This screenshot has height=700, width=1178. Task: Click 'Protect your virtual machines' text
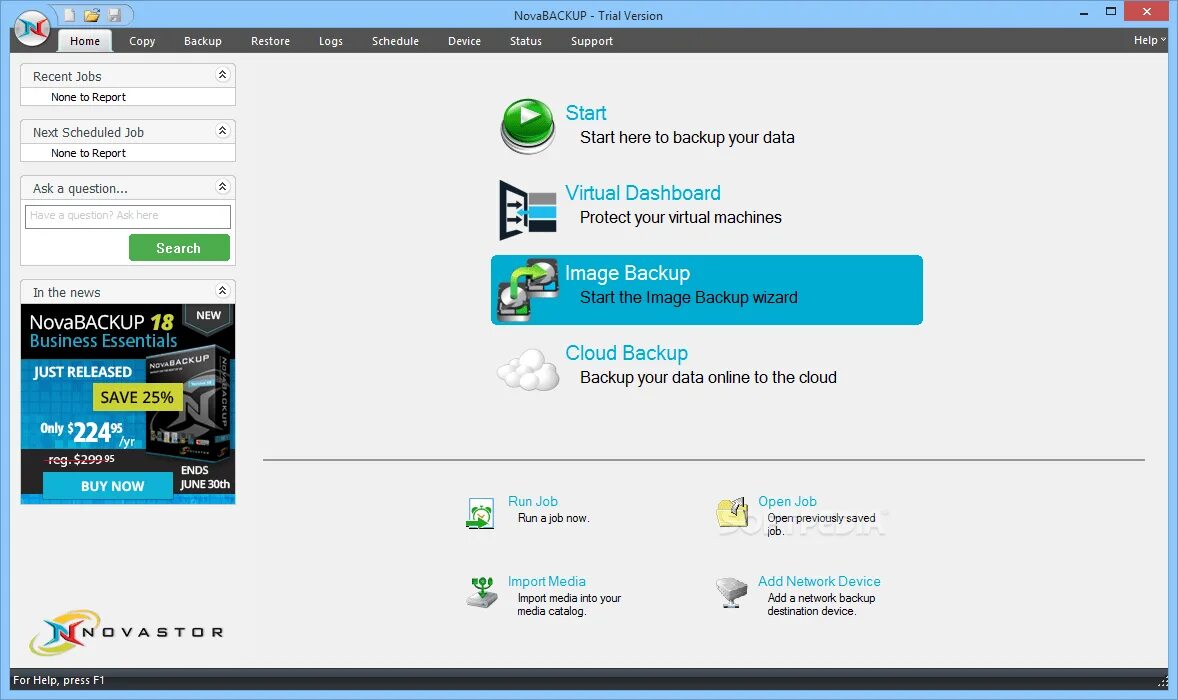[x=681, y=217]
